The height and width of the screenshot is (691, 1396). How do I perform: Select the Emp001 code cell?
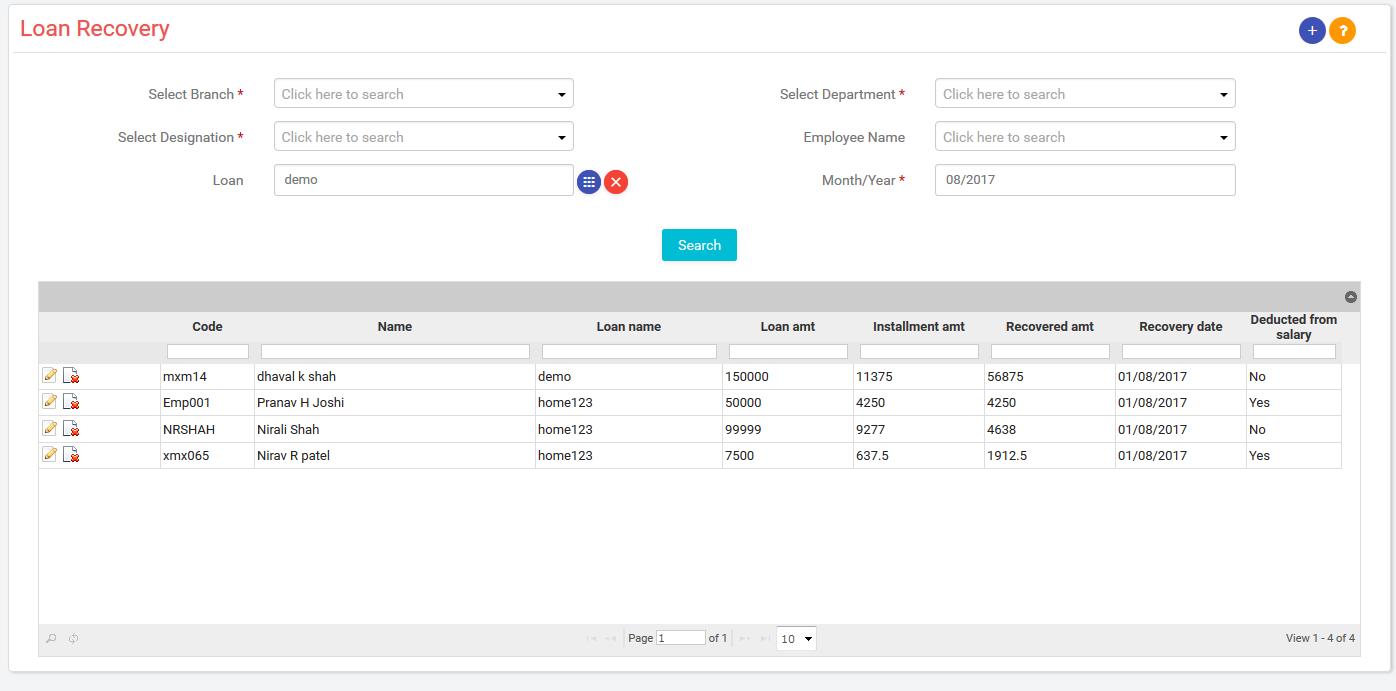[207, 403]
